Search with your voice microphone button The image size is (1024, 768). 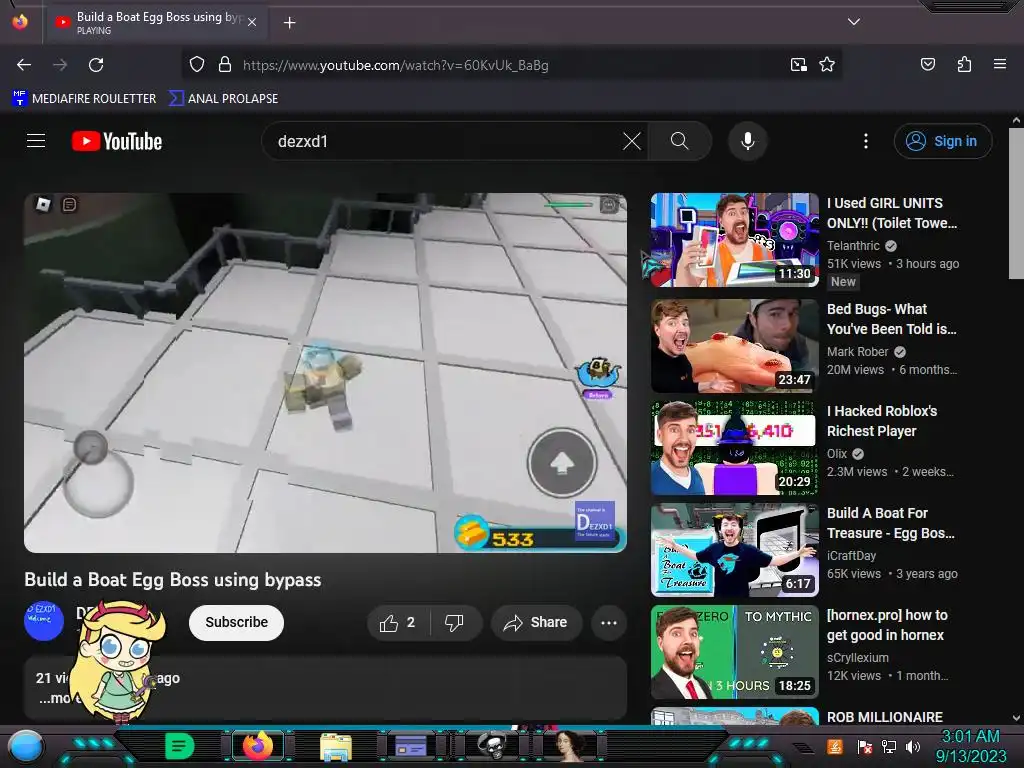[748, 141]
